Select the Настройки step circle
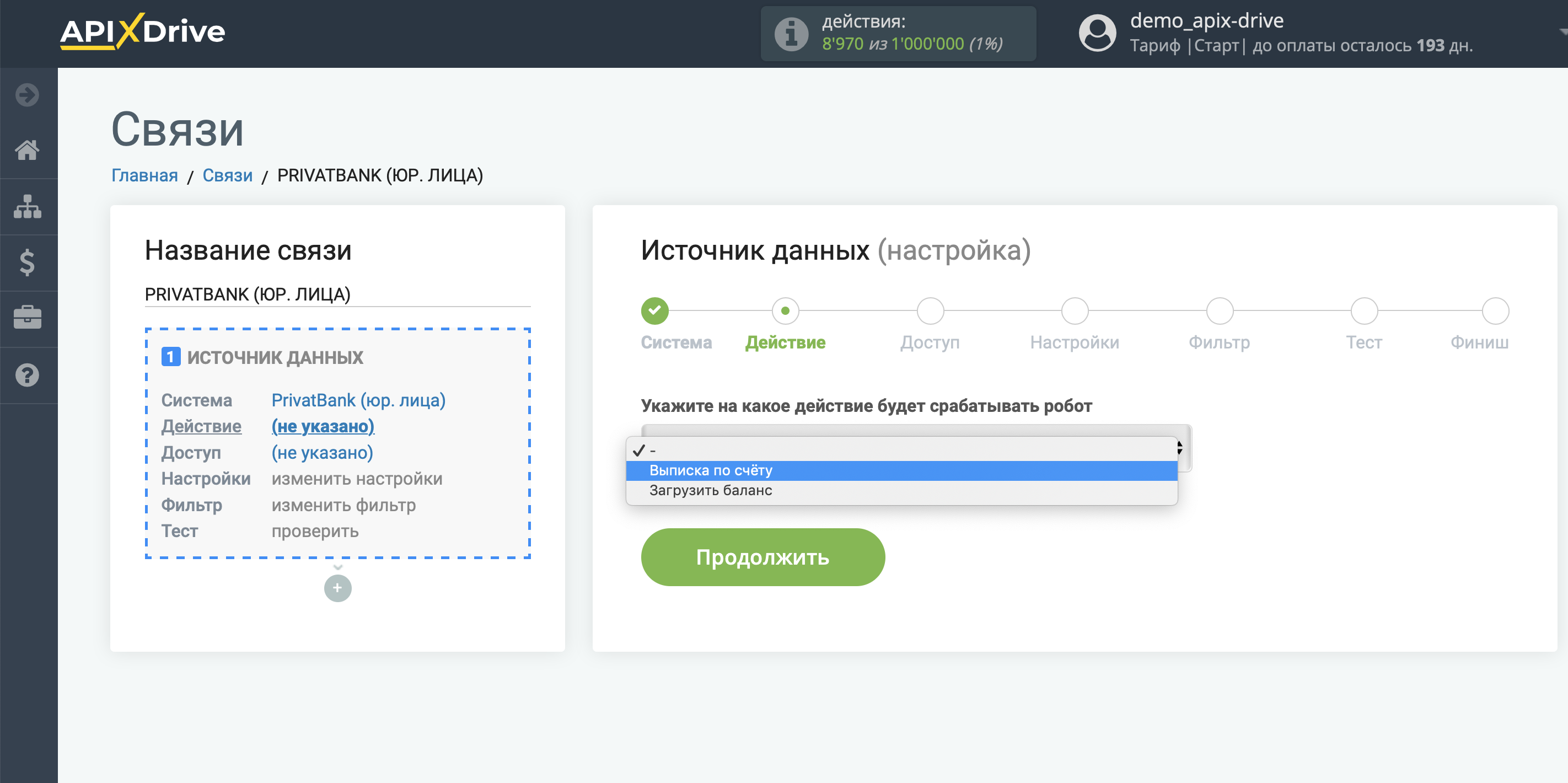 click(1075, 310)
